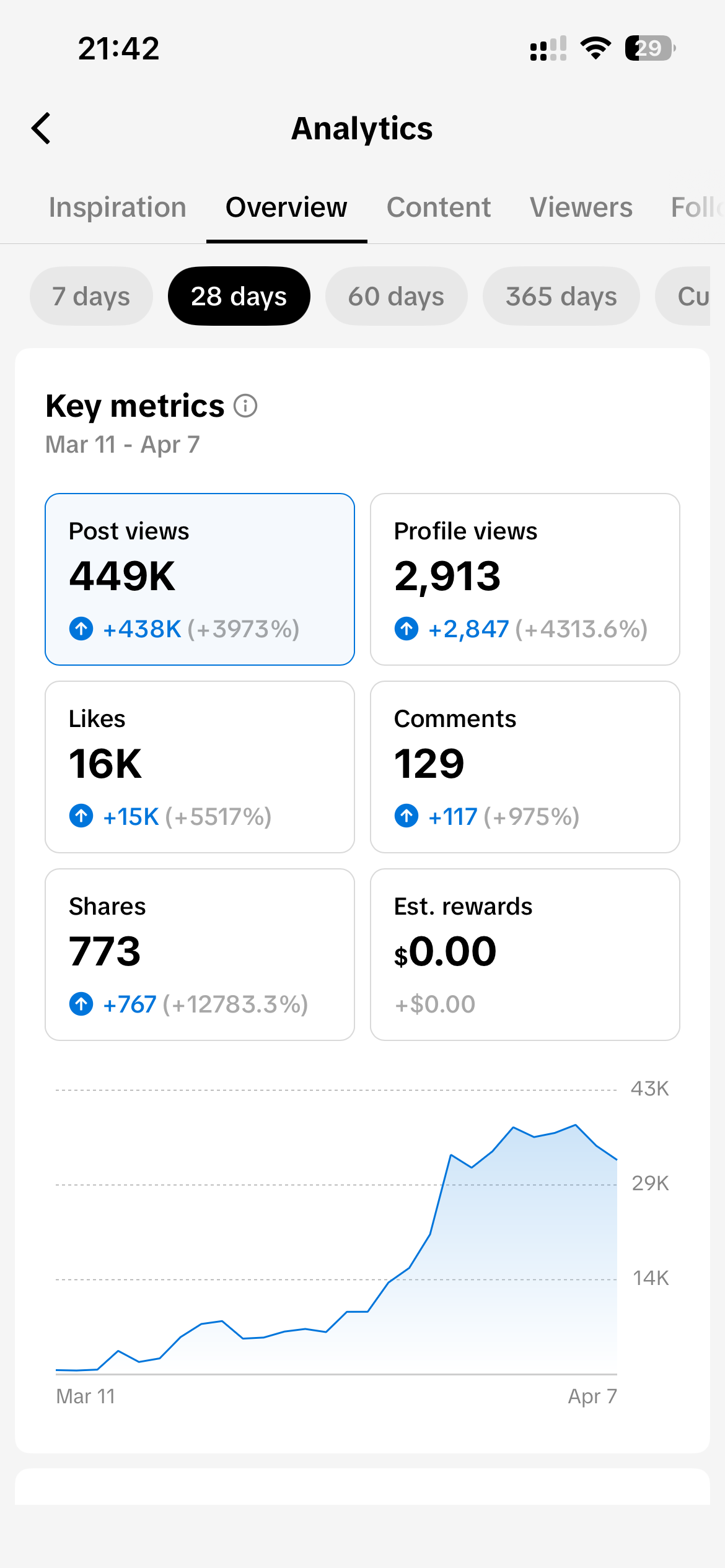Image resolution: width=725 pixels, height=1568 pixels.
Task: Tap the battery indicator showing 29
Action: click(x=649, y=48)
